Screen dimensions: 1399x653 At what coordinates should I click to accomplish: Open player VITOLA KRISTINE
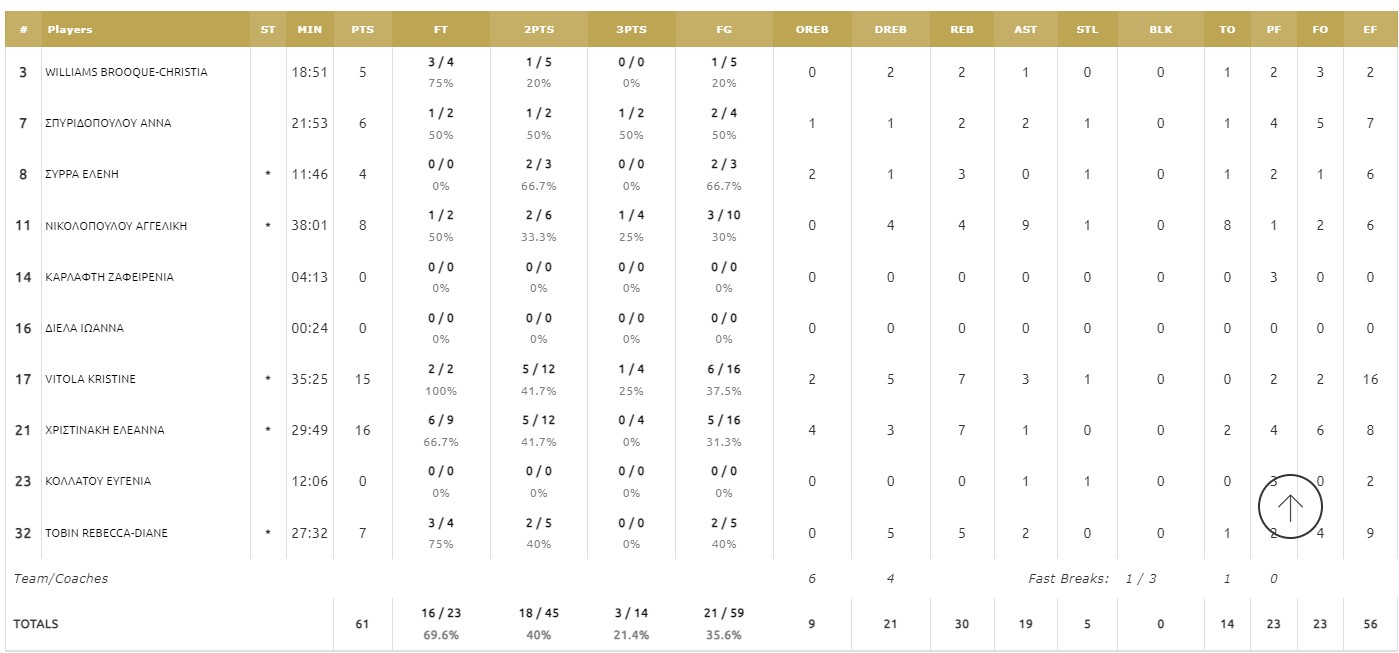click(x=90, y=379)
